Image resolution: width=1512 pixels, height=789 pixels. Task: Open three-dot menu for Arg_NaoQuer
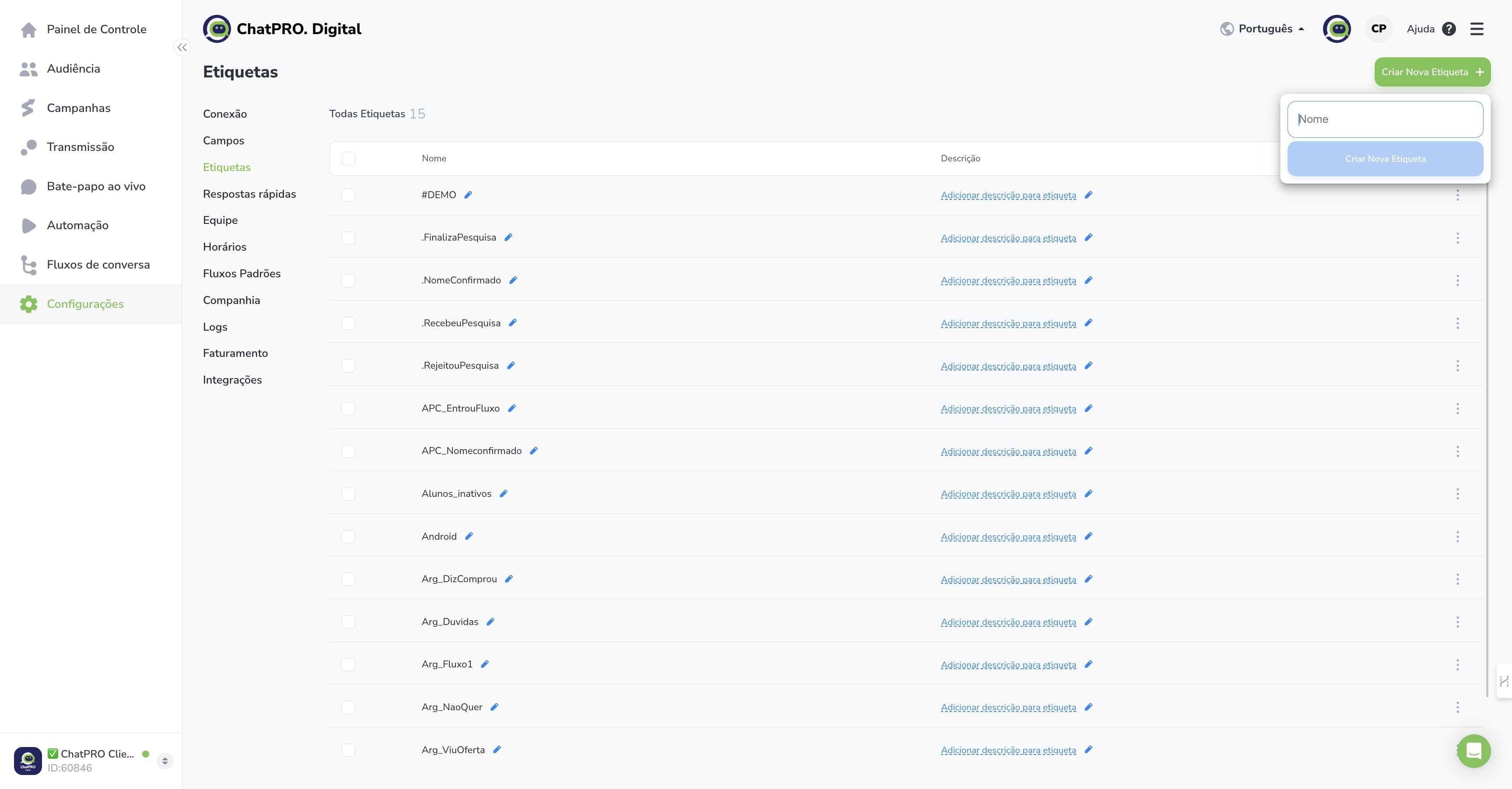pos(1457,708)
